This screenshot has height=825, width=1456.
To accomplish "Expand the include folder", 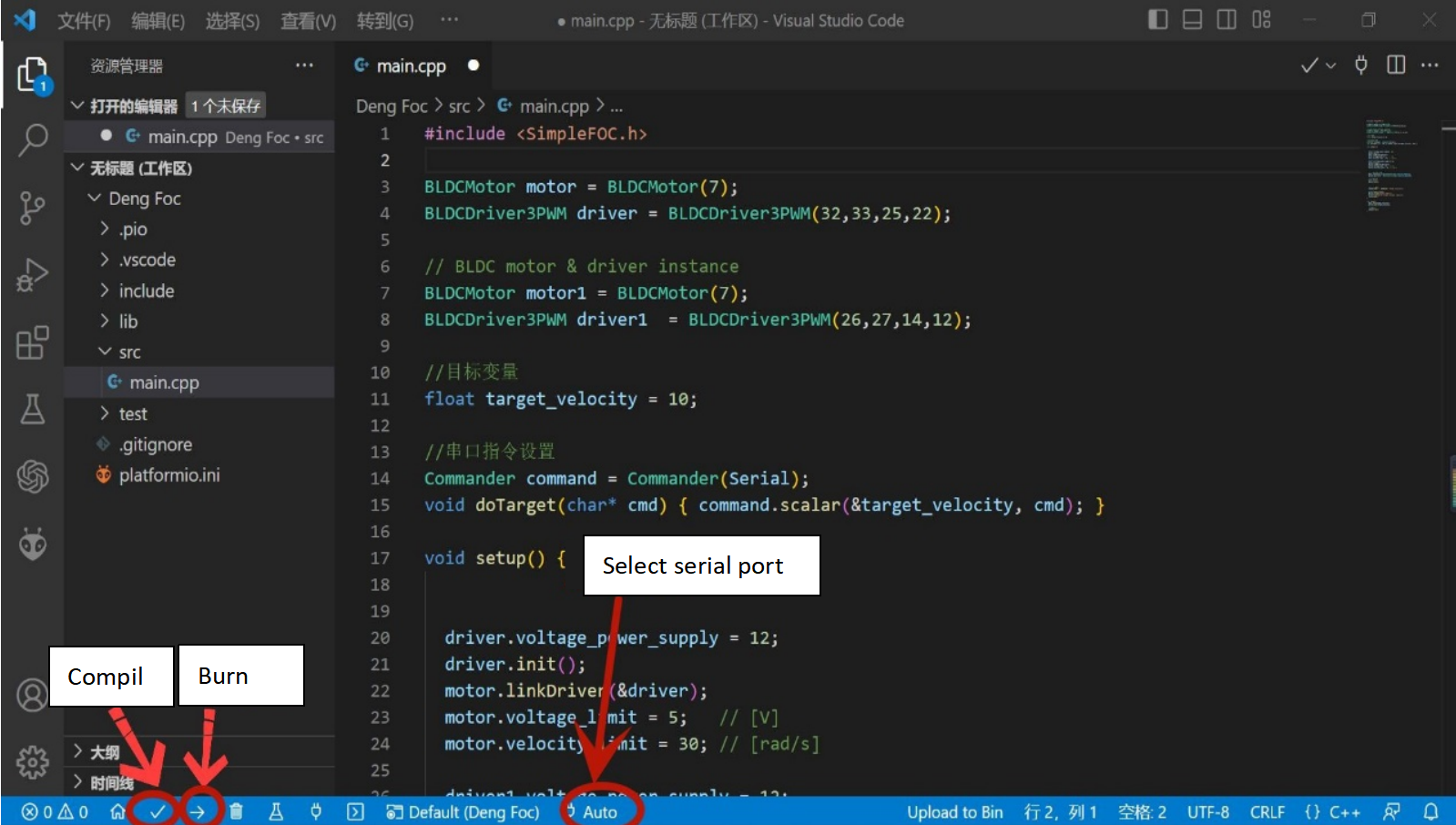I will (146, 291).
